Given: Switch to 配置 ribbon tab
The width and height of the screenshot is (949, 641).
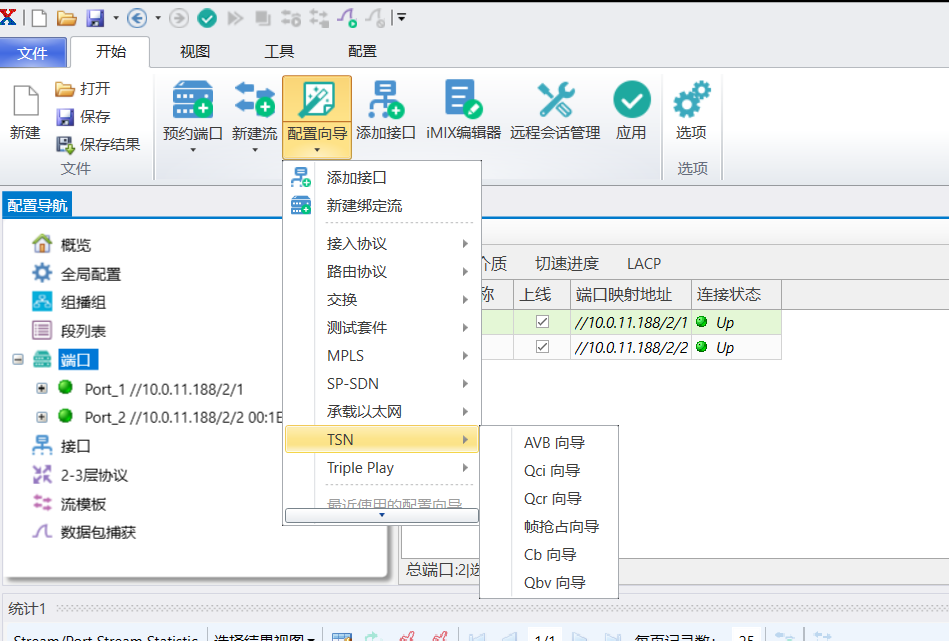Looking at the screenshot, I should pyautogui.click(x=362, y=51).
